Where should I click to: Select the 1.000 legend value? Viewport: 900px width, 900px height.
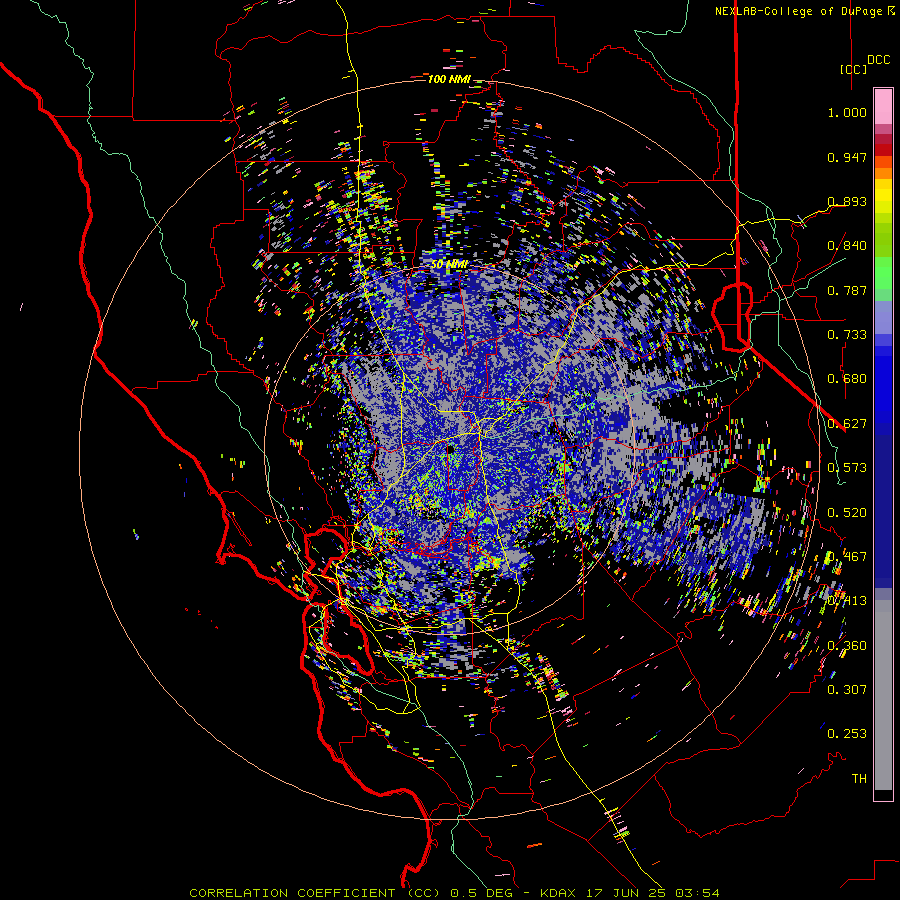point(847,112)
